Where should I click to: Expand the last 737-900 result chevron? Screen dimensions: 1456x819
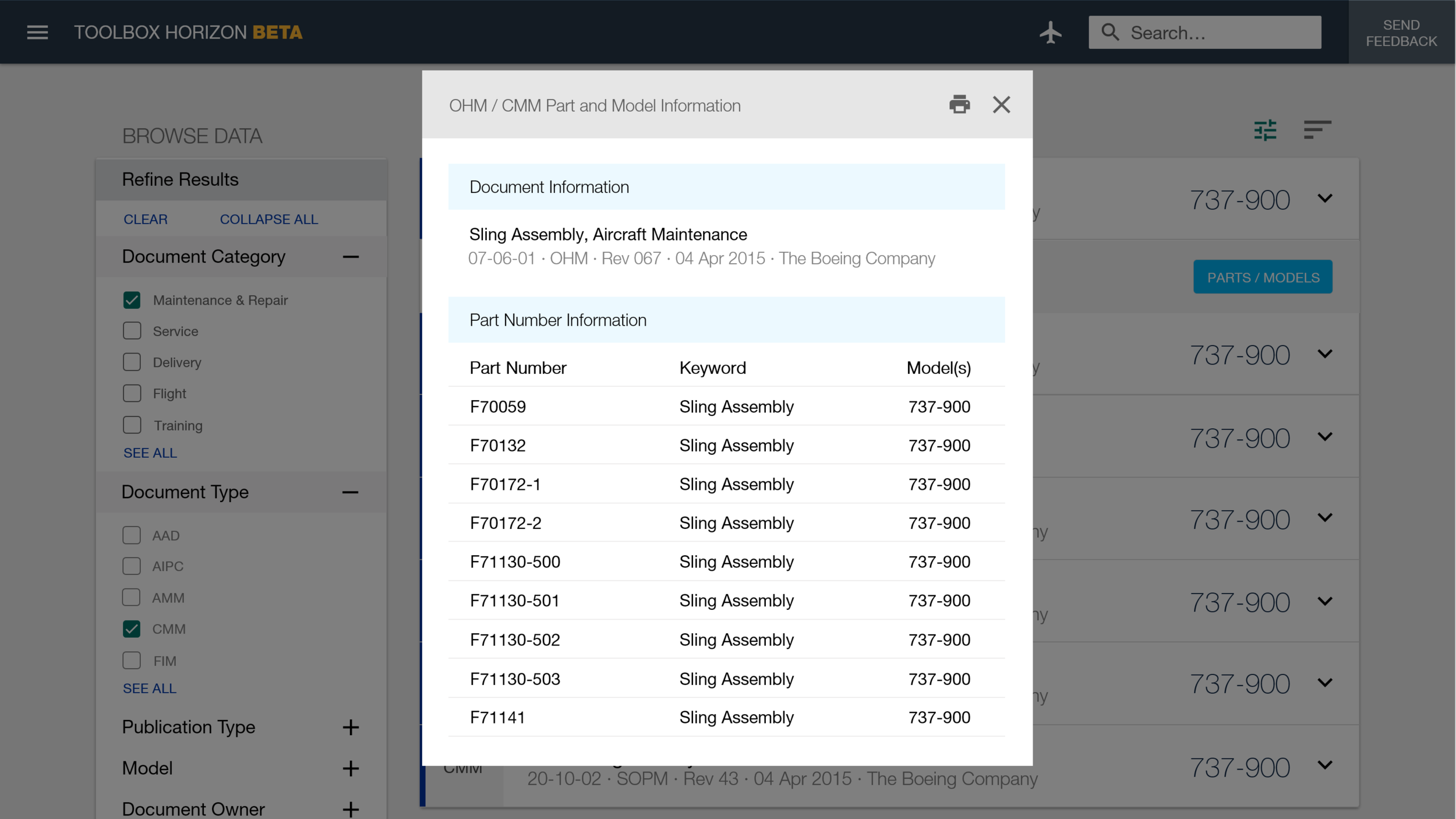(x=1325, y=765)
